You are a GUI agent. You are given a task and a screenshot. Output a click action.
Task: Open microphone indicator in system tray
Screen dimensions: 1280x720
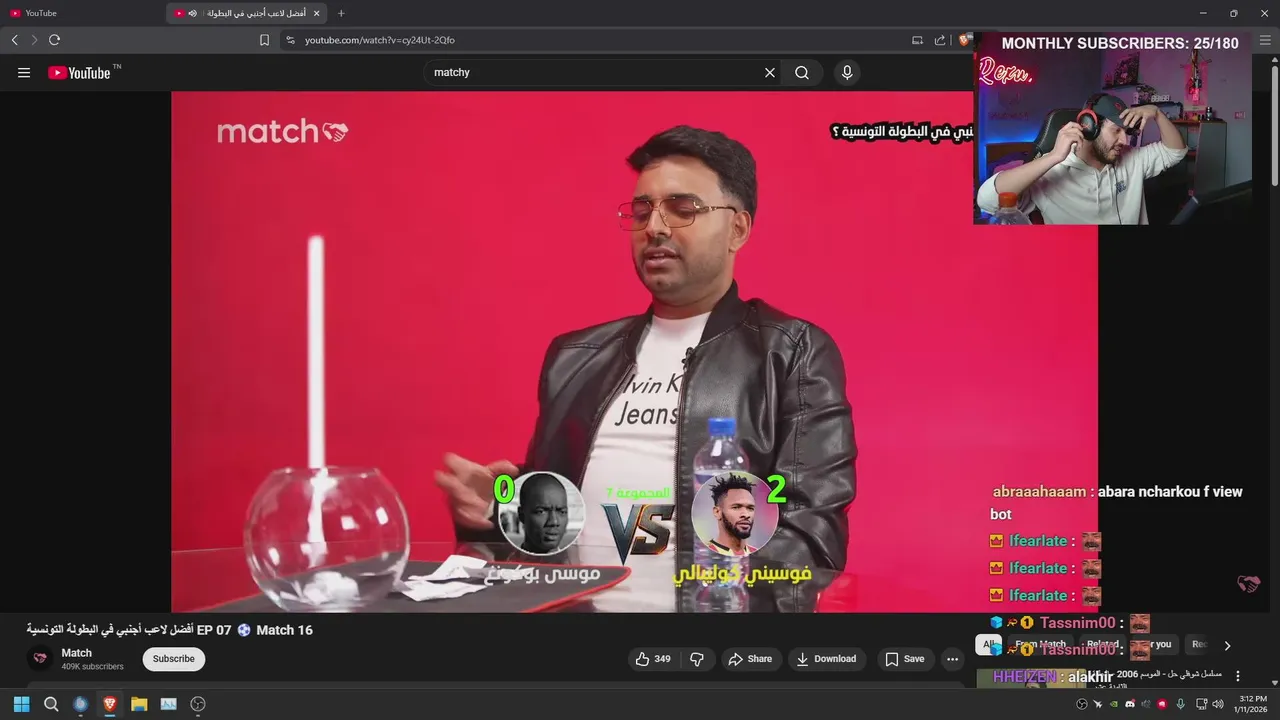click(1181, 704)
